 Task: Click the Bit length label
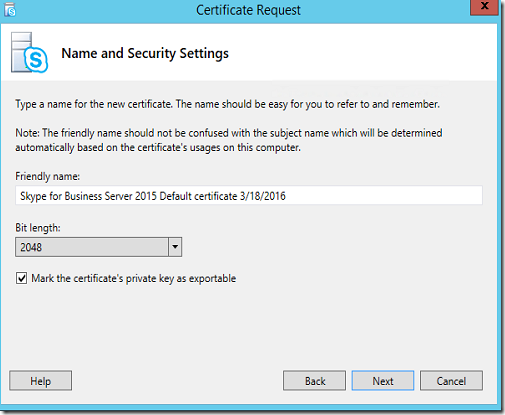click(x=38, y=228)
